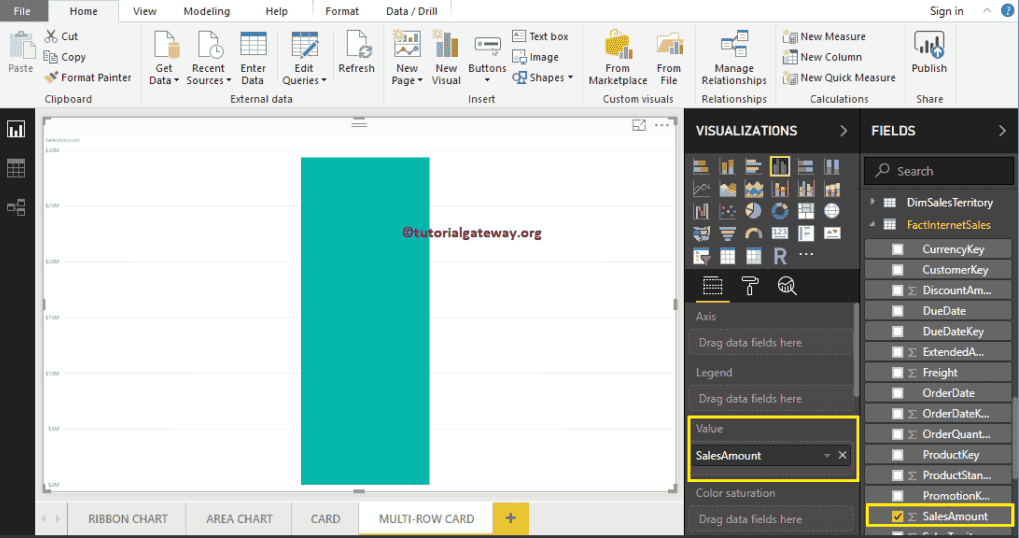Switch to Relationships view in left sidebar
The width and height of the screenshot is (1019, 538).
(x=16, y=208)
